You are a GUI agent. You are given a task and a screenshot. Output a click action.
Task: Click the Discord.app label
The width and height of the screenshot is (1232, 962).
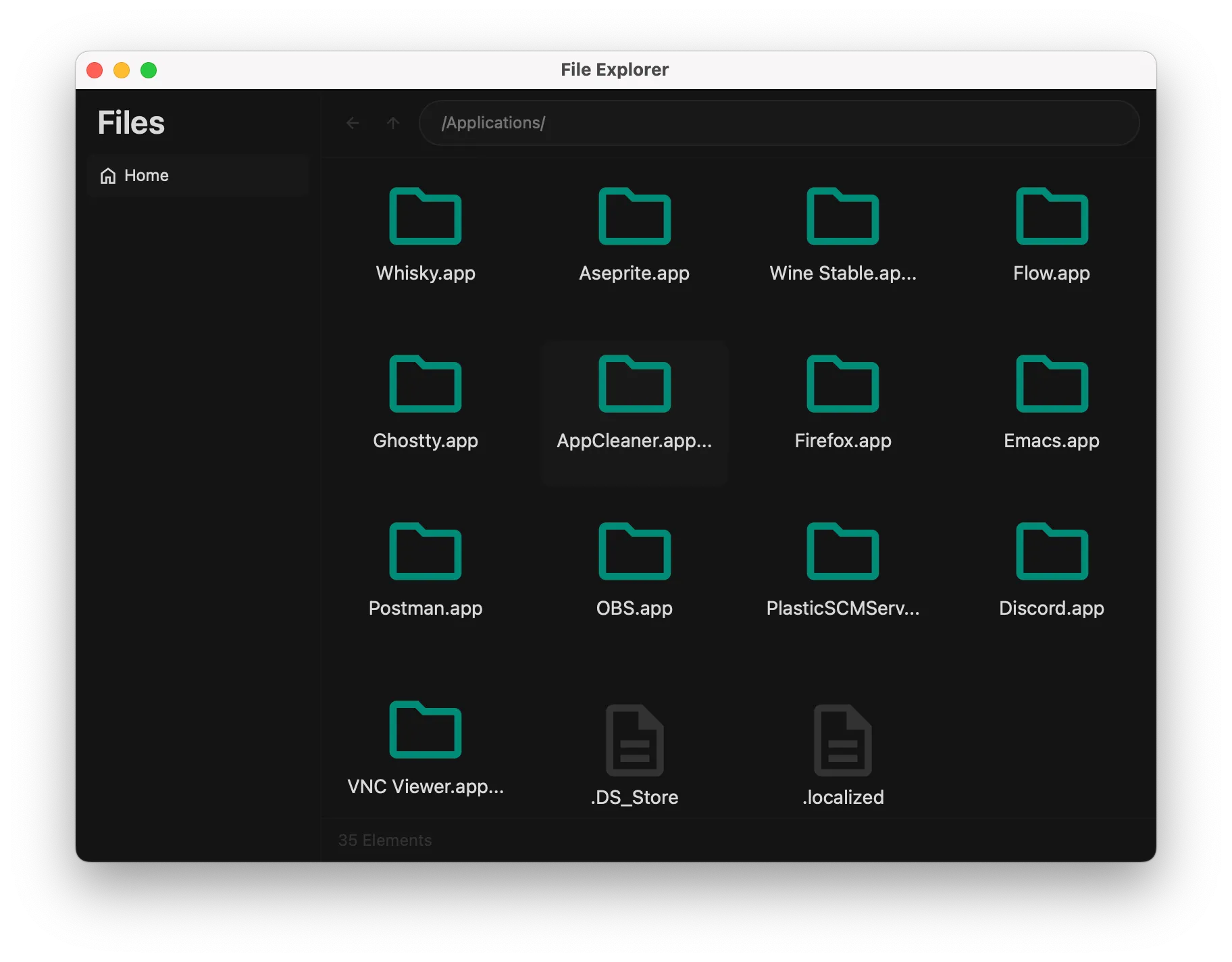(1052, 608)
